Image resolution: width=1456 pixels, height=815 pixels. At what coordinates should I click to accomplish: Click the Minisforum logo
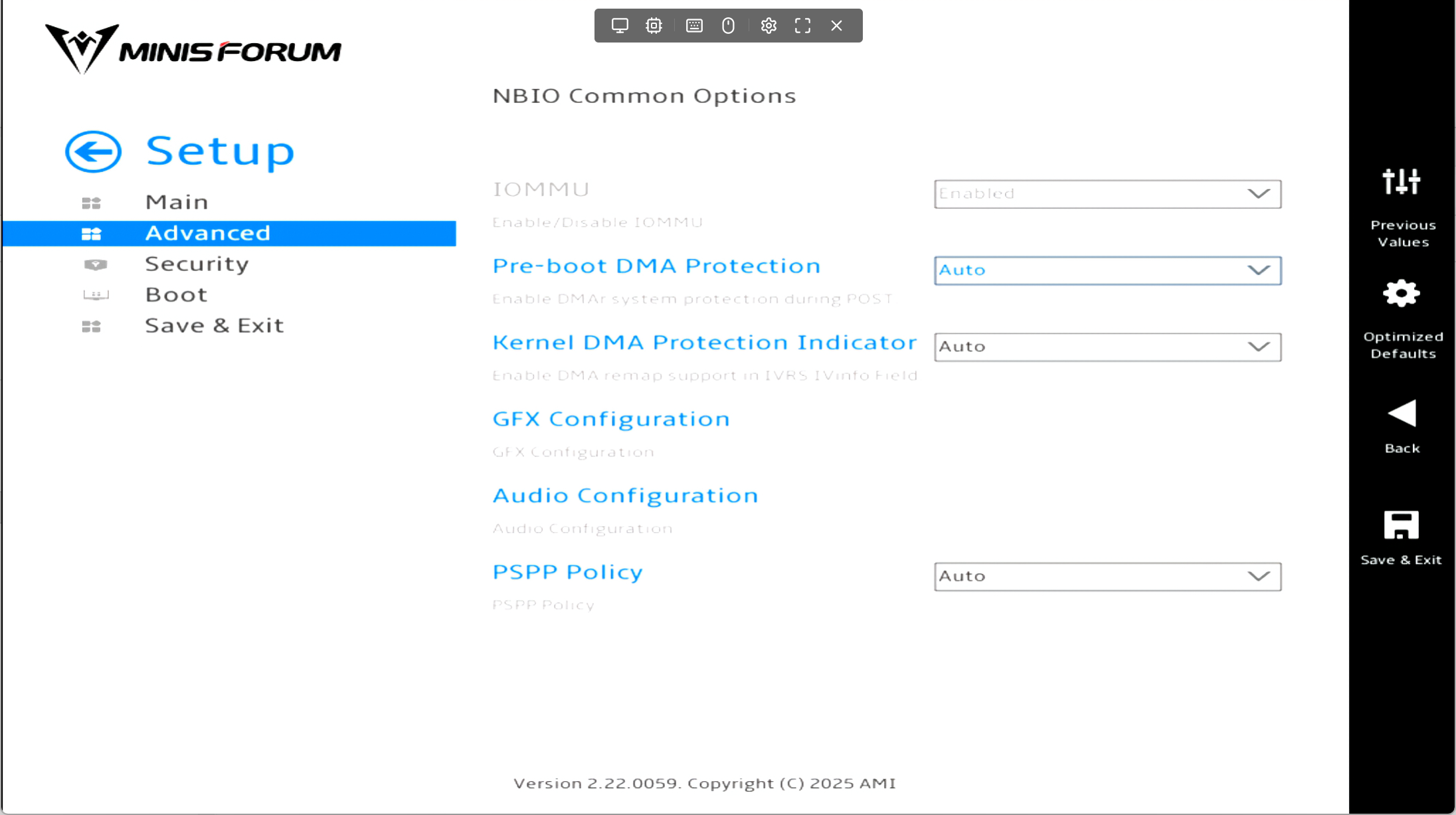point(193,48)
